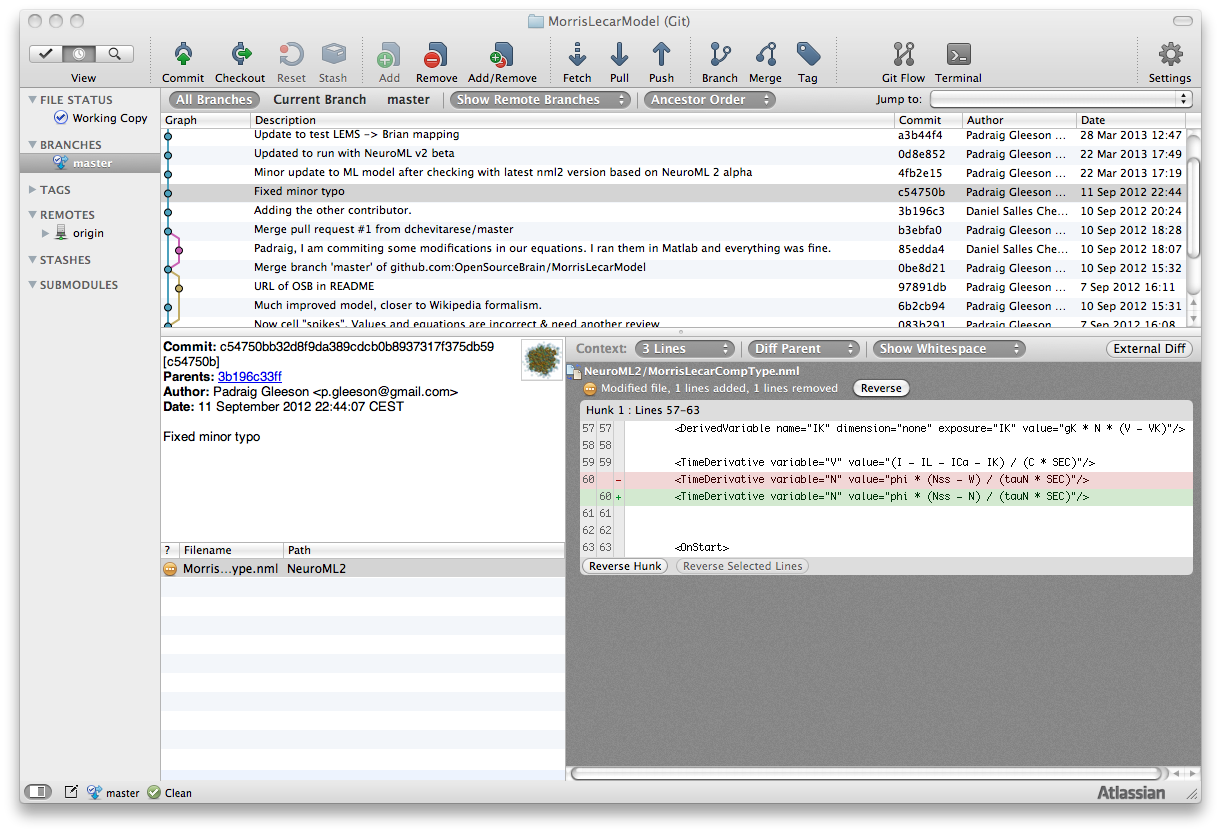Viewport: 1221px width, 833px height.
Task: Click the External Diff button
Action: 1149,348
